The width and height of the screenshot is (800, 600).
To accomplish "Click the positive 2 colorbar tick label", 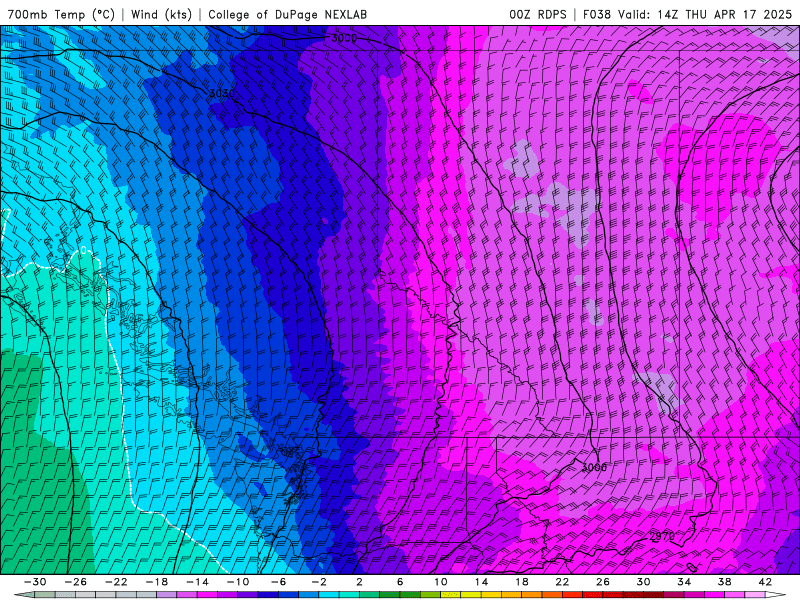I will tap(359, 582).
